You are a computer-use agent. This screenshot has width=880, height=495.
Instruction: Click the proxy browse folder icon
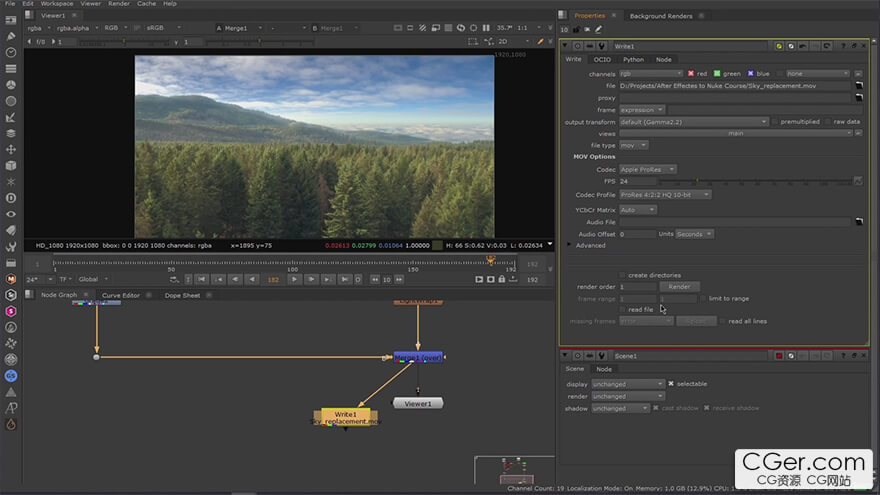859,98
